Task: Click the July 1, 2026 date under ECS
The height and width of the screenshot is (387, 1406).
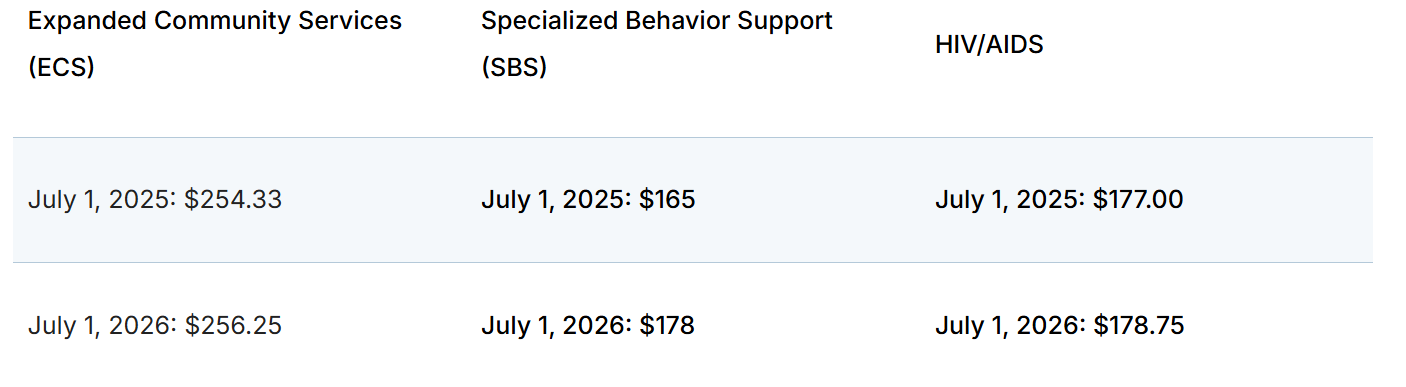Action: coord(101,326)
